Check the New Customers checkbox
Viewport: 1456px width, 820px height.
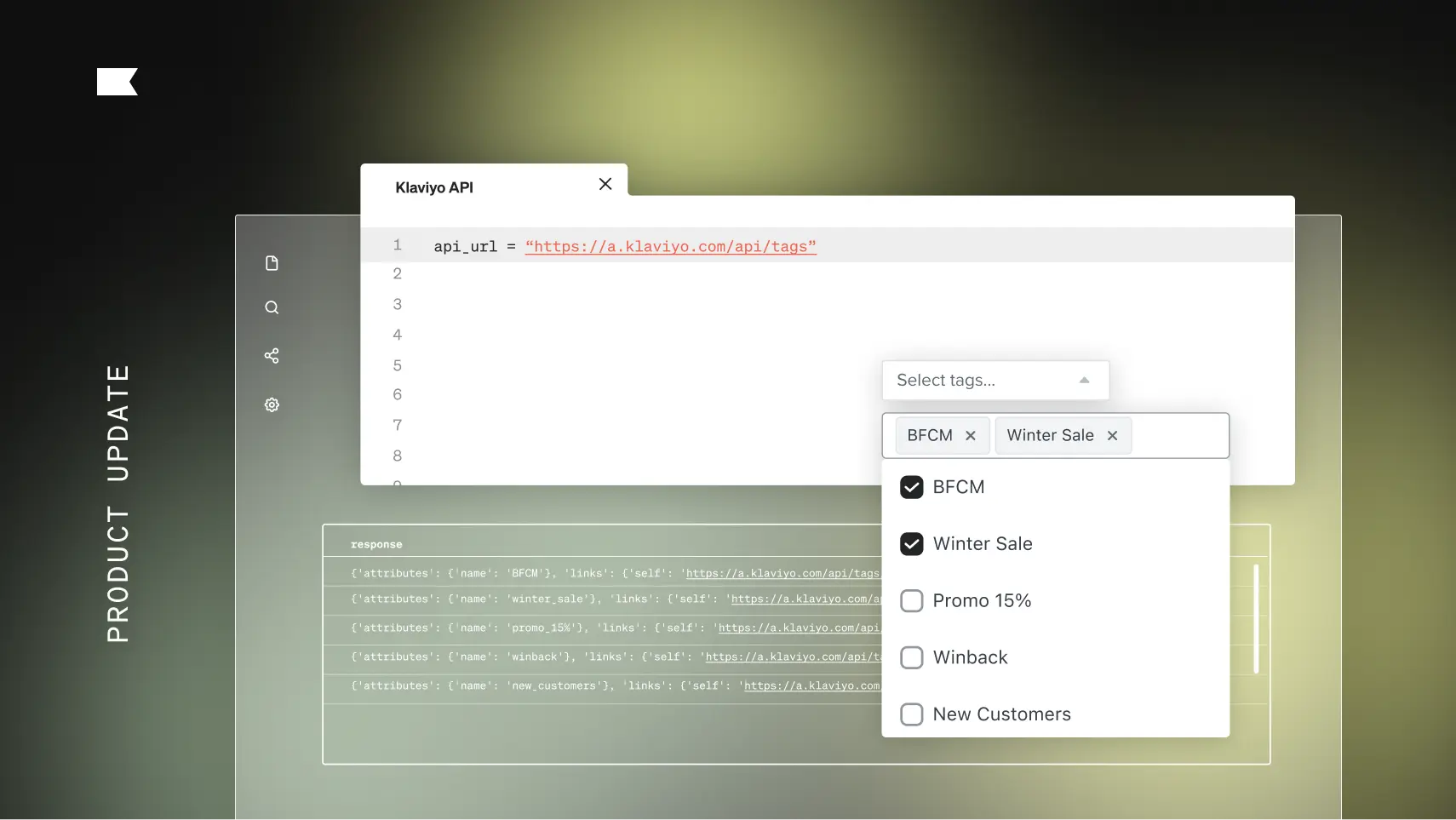point(912,714)
